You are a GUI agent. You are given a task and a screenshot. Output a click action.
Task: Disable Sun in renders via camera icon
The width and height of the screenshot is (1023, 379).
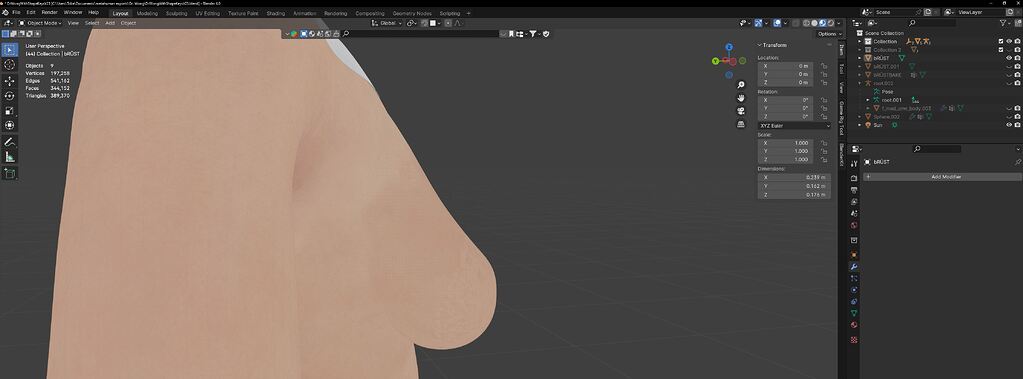[x=1018, y=125]
